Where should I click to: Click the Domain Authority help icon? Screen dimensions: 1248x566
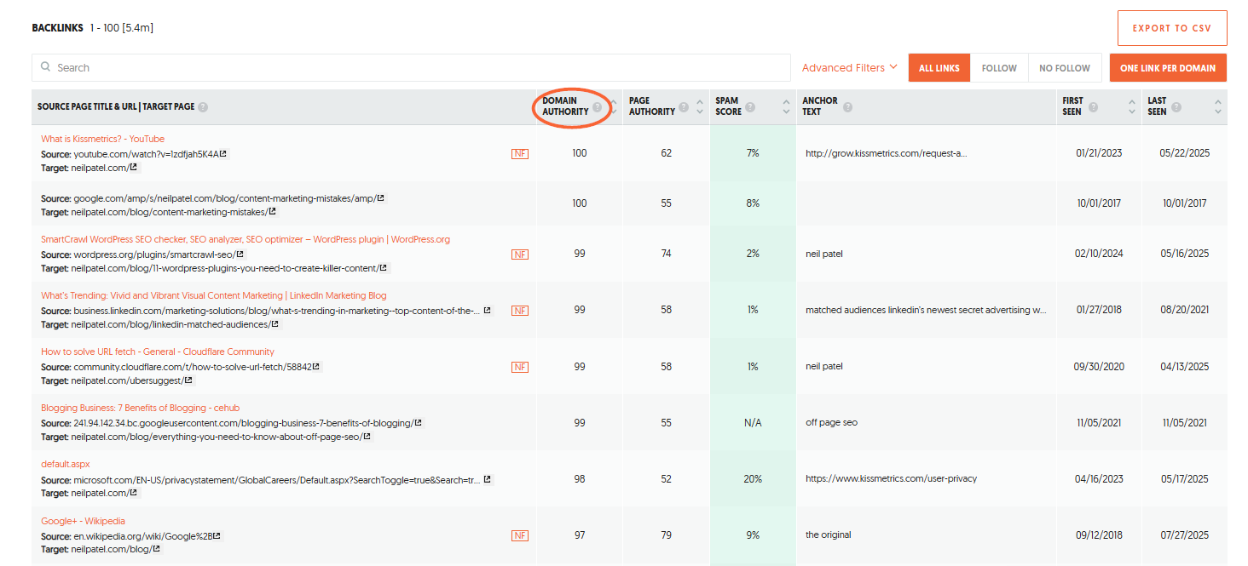(597, 107)
